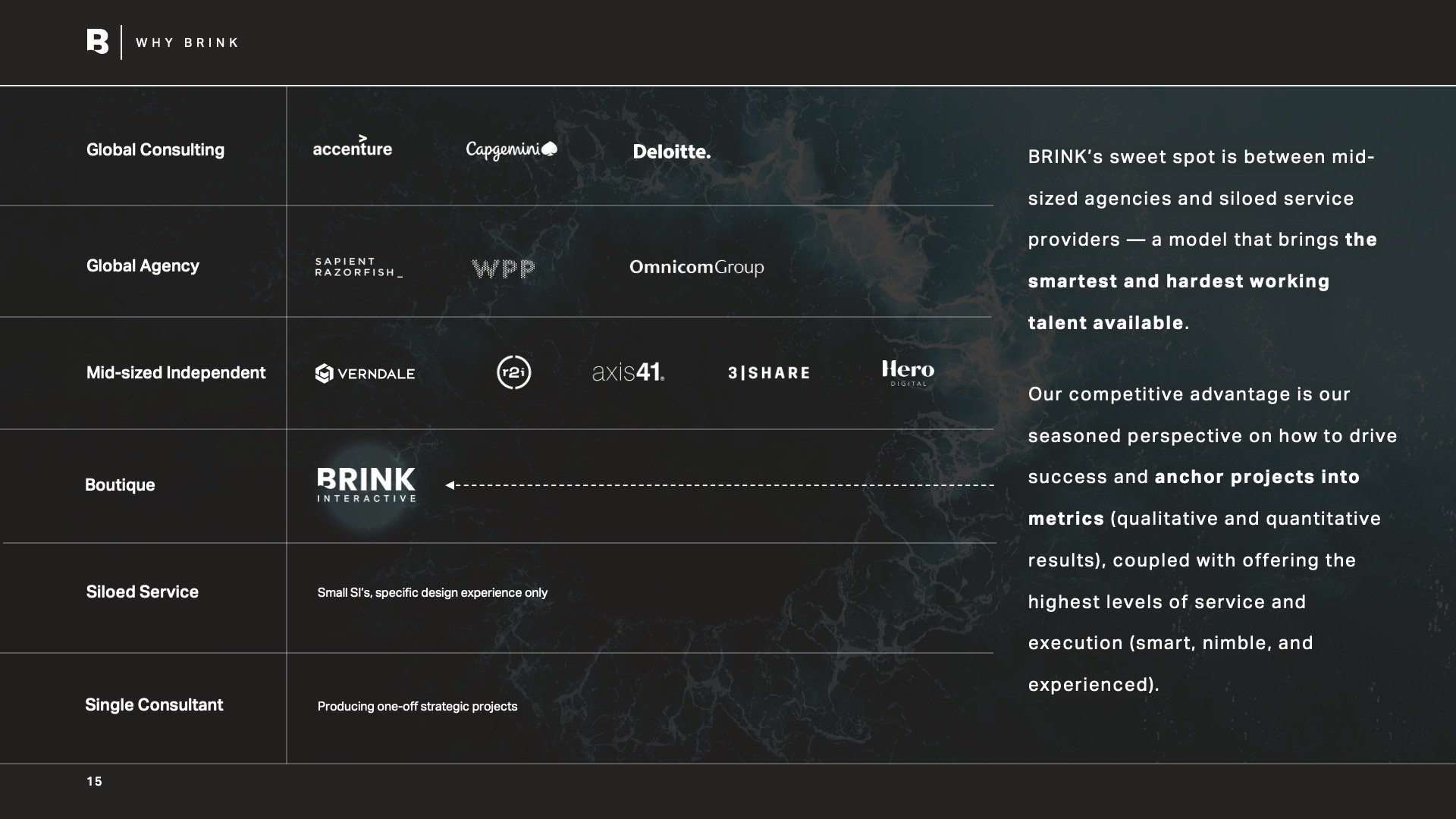This screenshot has width=1456, height=819.
Task: Select the Verndale logo
Action: pyautogui.click(x=365, y=373)
